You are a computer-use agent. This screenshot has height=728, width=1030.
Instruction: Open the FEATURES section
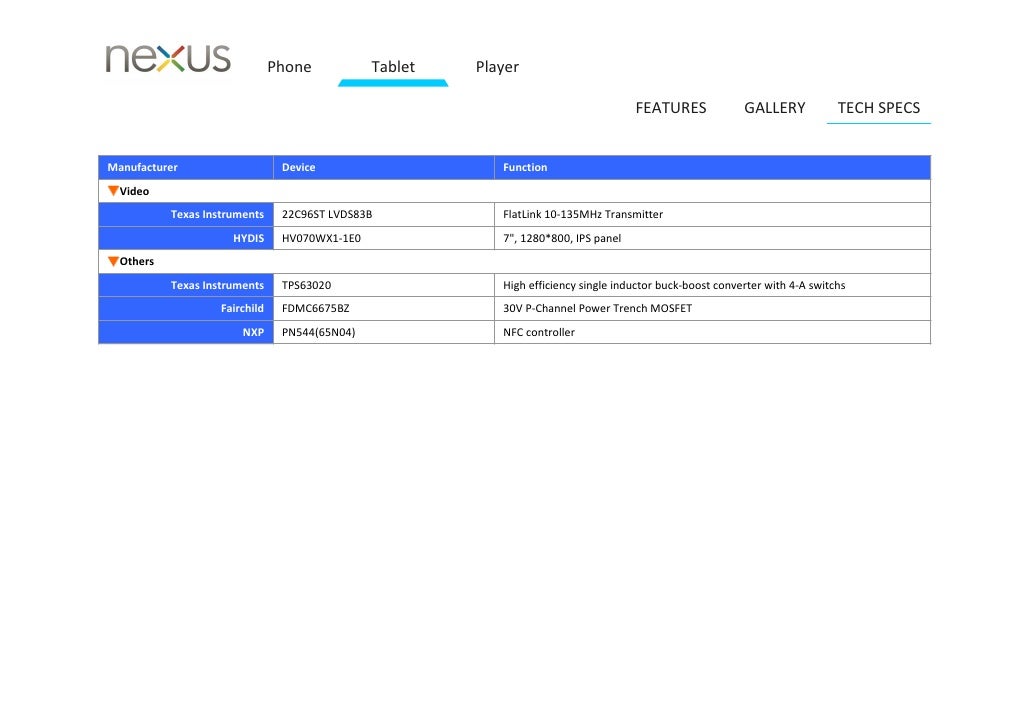click(671, 108)
